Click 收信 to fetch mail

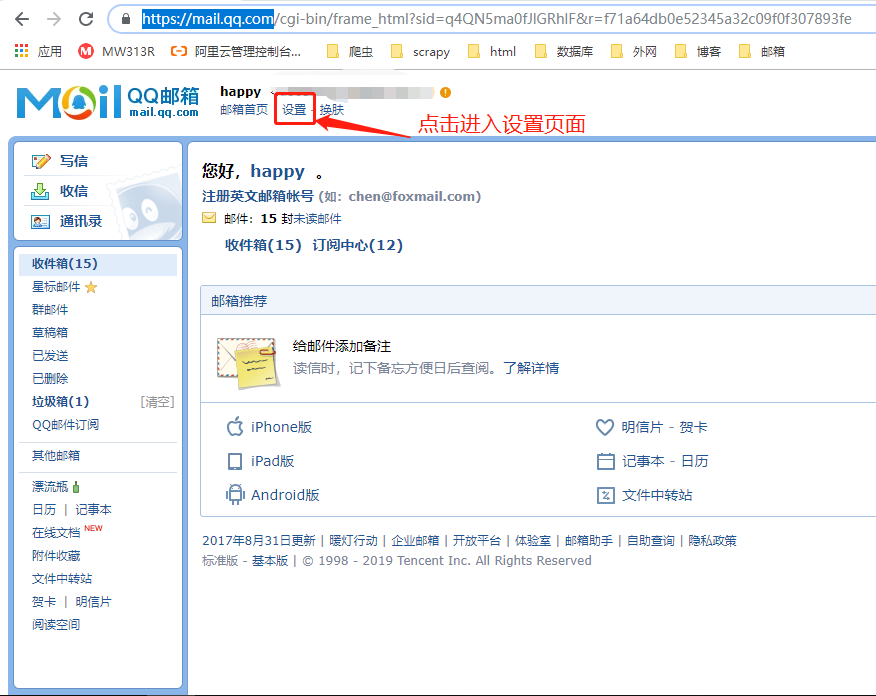coord(74,191)
